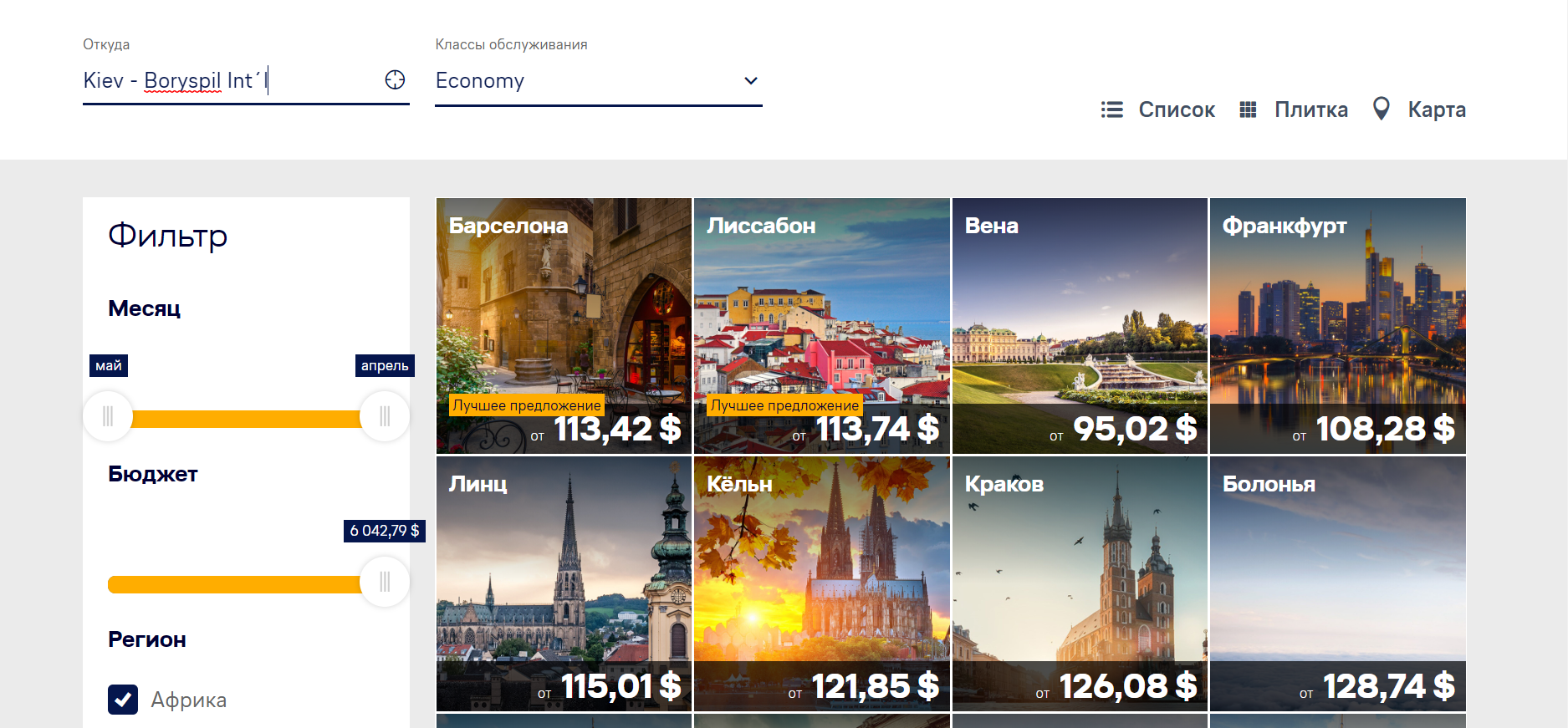Open the Линц destination card
1568x728 pixels.
(x=564, y=583)
